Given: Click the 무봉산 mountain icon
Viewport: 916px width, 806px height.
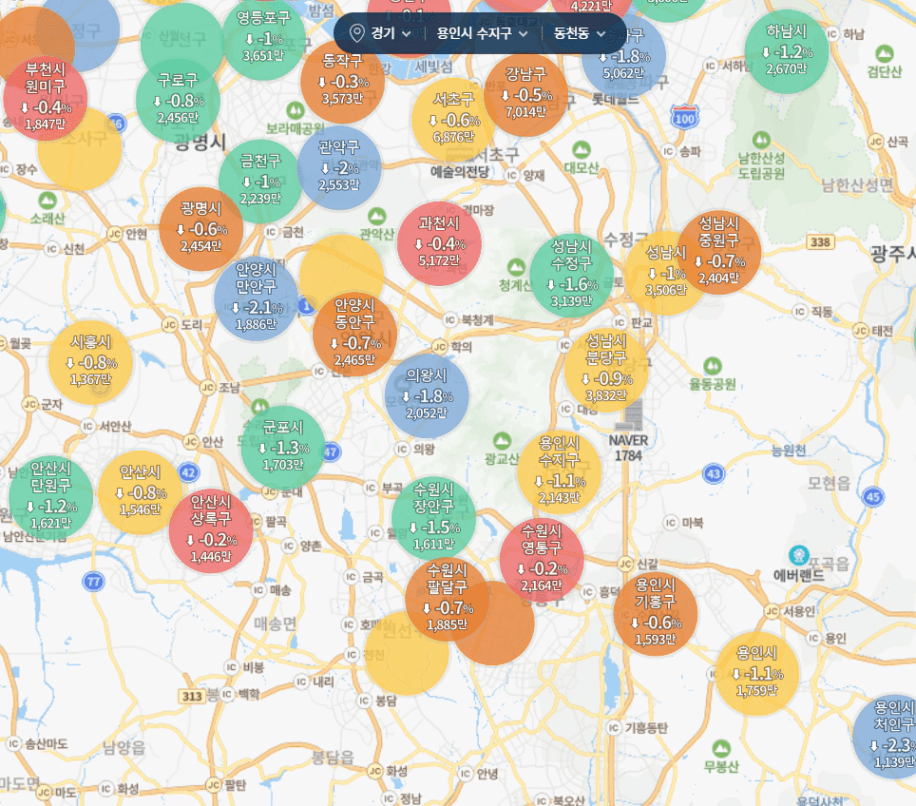Looking at the screenshot, I should click(719, 748).
